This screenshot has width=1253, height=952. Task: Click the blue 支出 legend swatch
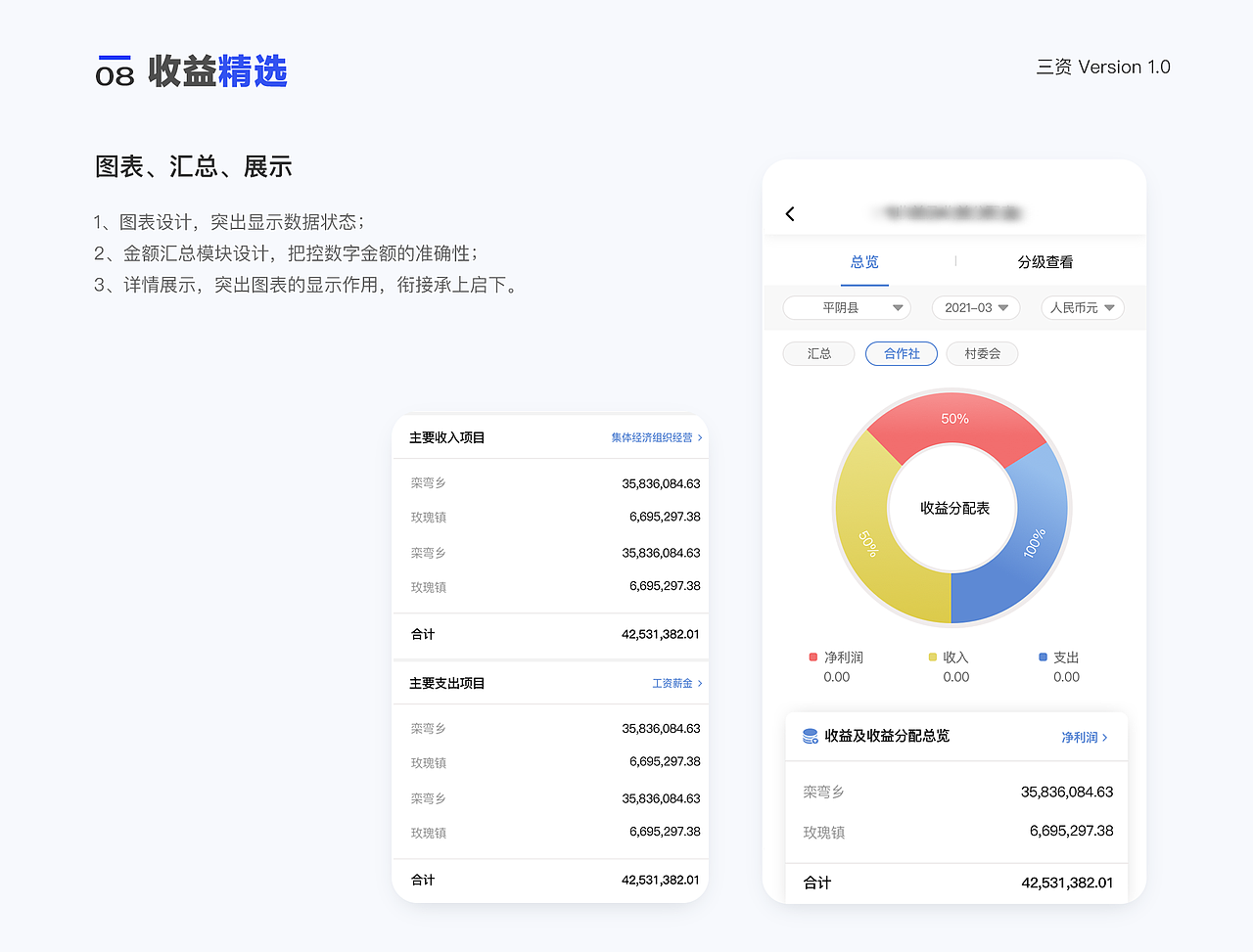tap(1043, 657)
